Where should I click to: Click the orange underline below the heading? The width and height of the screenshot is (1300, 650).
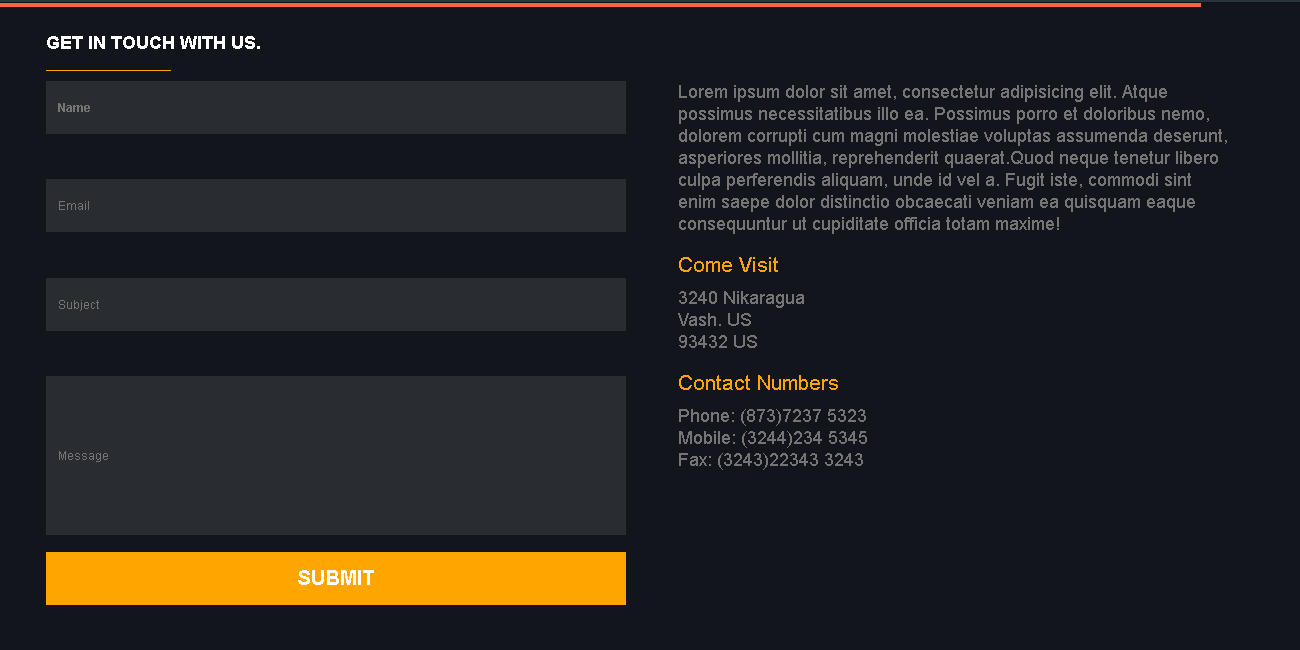(x=108, y=71)
